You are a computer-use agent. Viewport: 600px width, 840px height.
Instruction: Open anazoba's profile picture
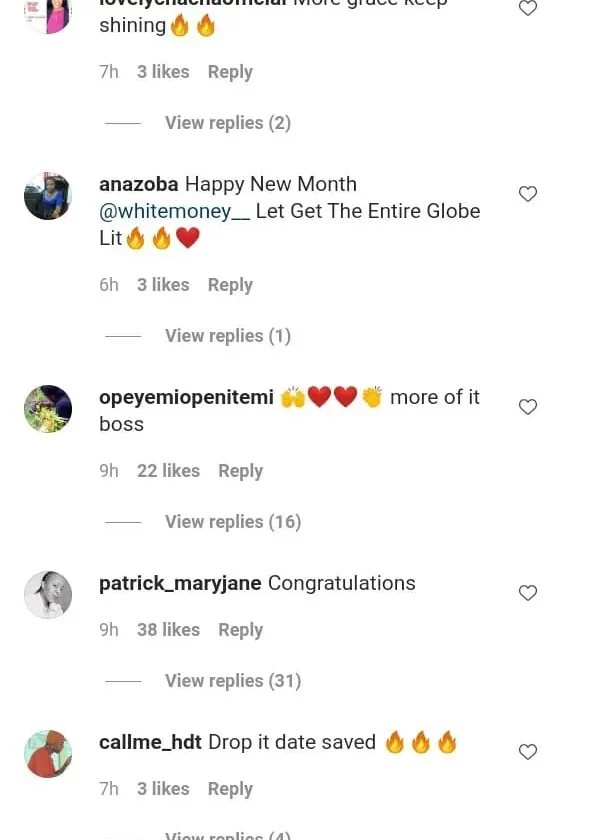(x=48, y=196)
